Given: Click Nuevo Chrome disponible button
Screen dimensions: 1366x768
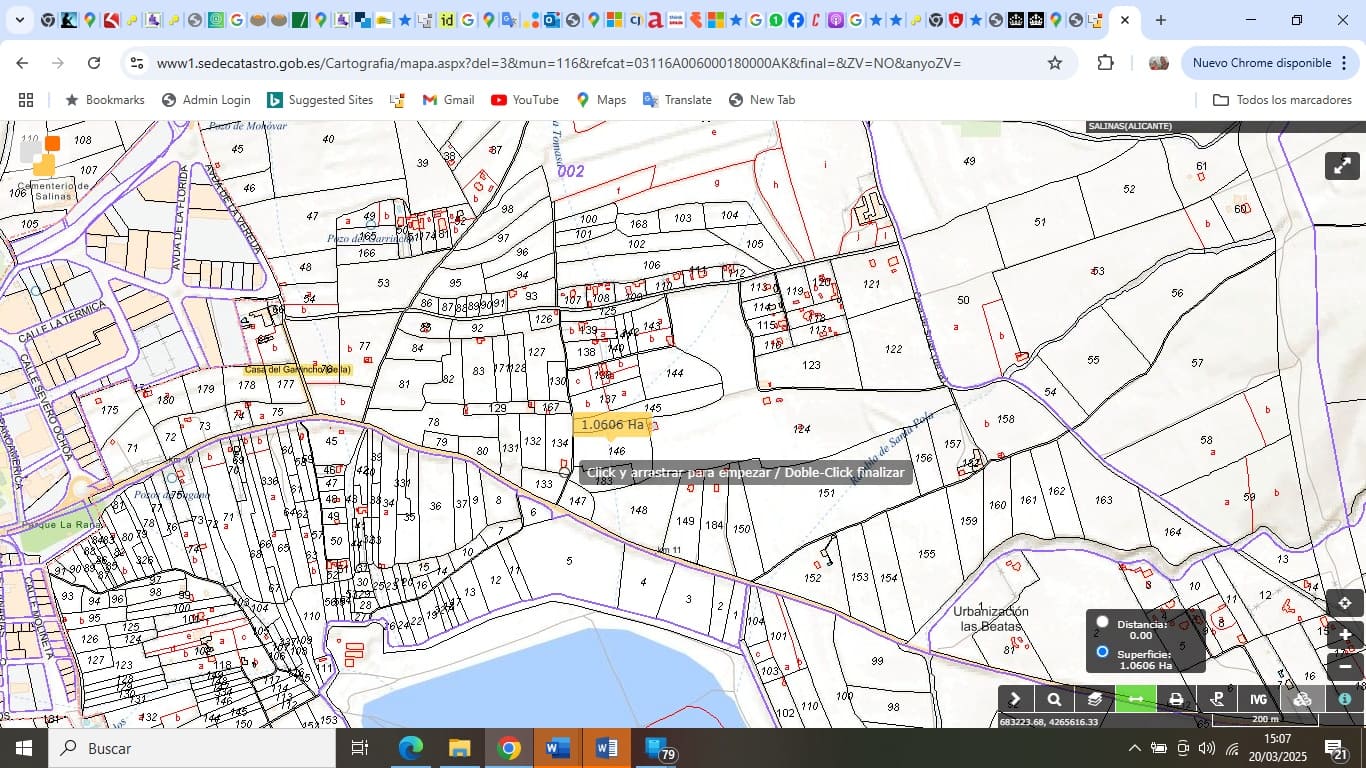Looking at the screenshot, I should point(1262,63).
